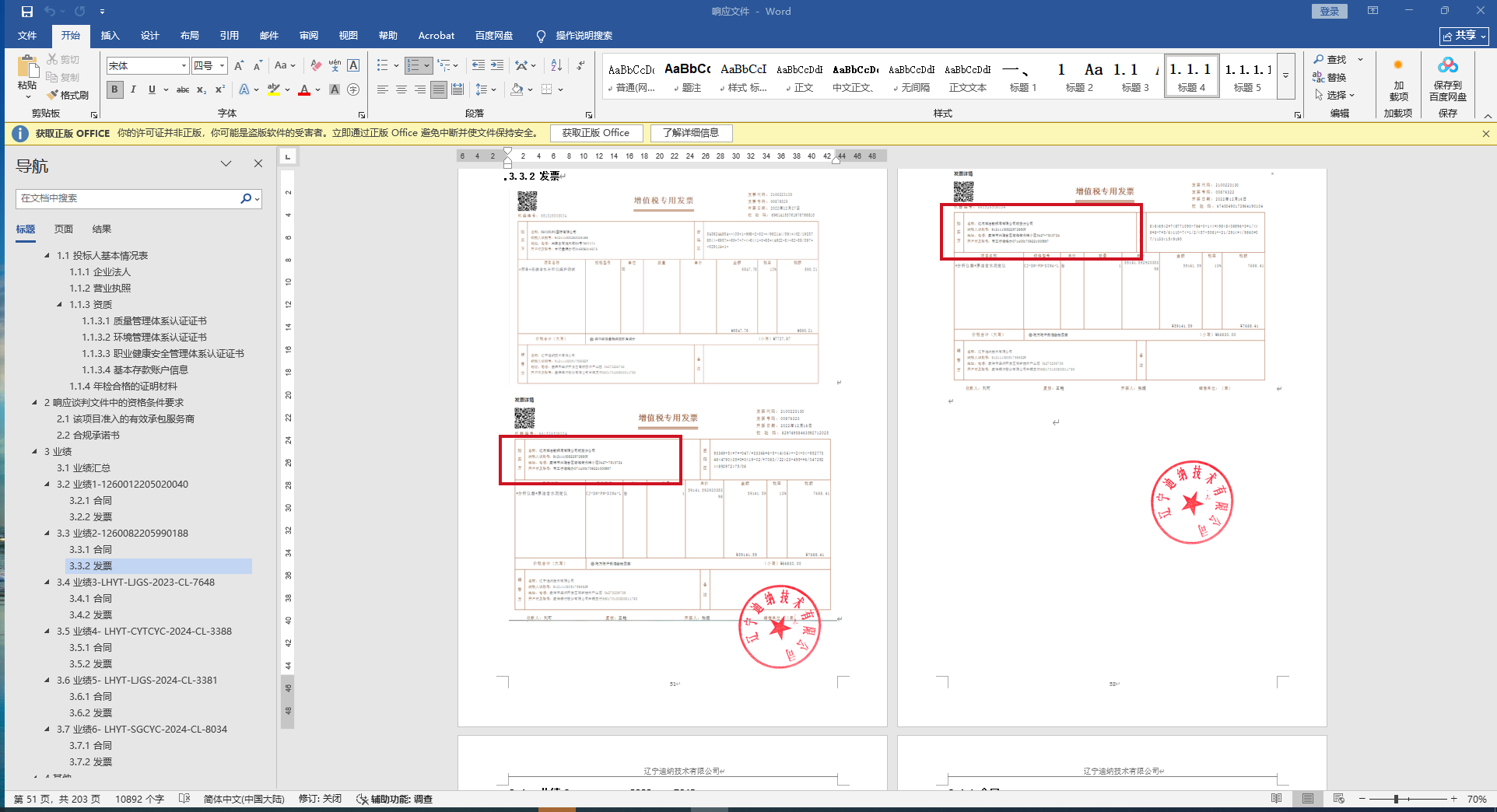The image size is (1497, 812).
Task: Clear all formatting with the eraser icon
Action: pos(316,65)
